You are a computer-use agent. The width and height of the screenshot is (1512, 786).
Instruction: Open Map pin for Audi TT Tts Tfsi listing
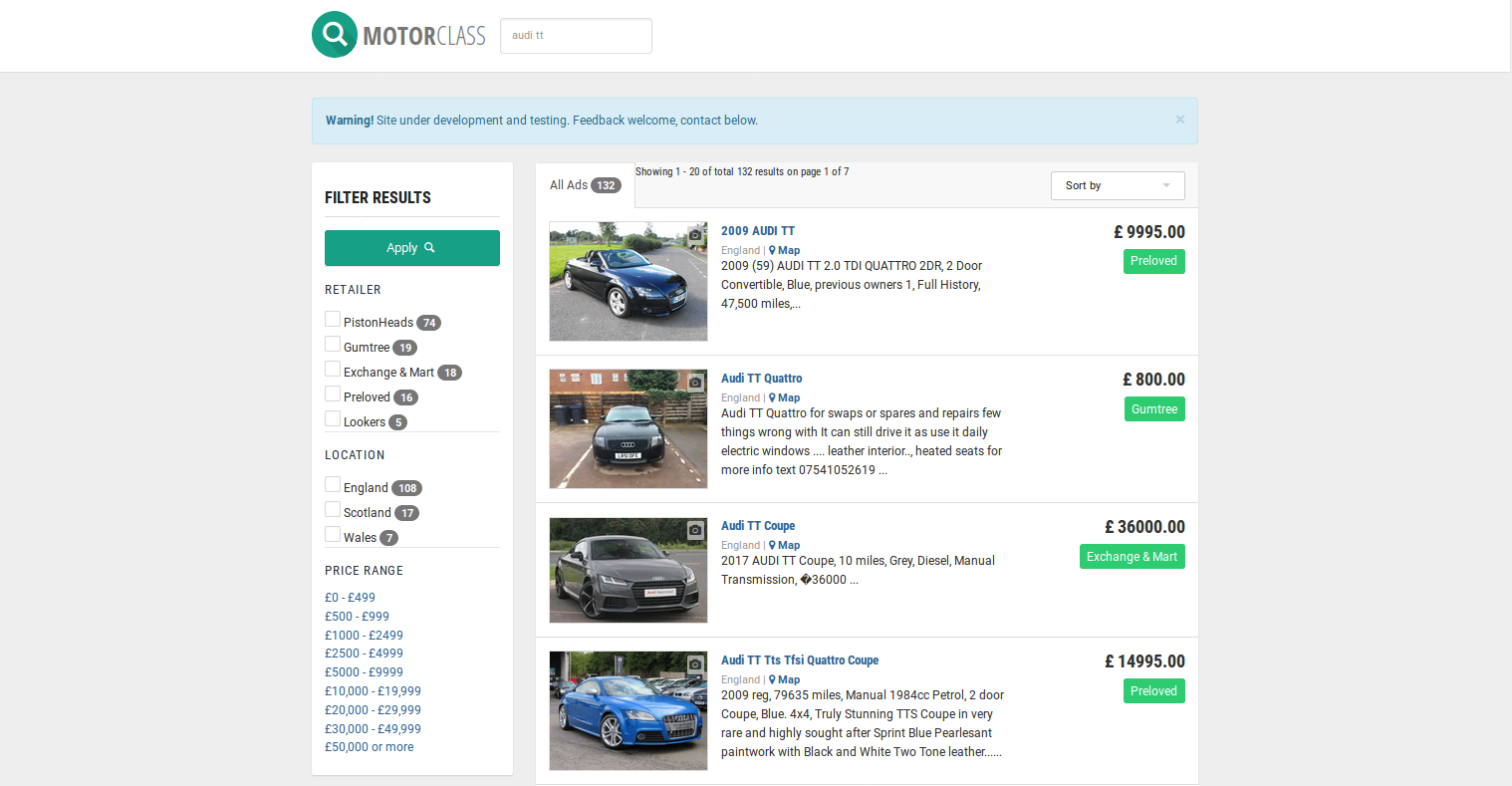click(784, 679)
